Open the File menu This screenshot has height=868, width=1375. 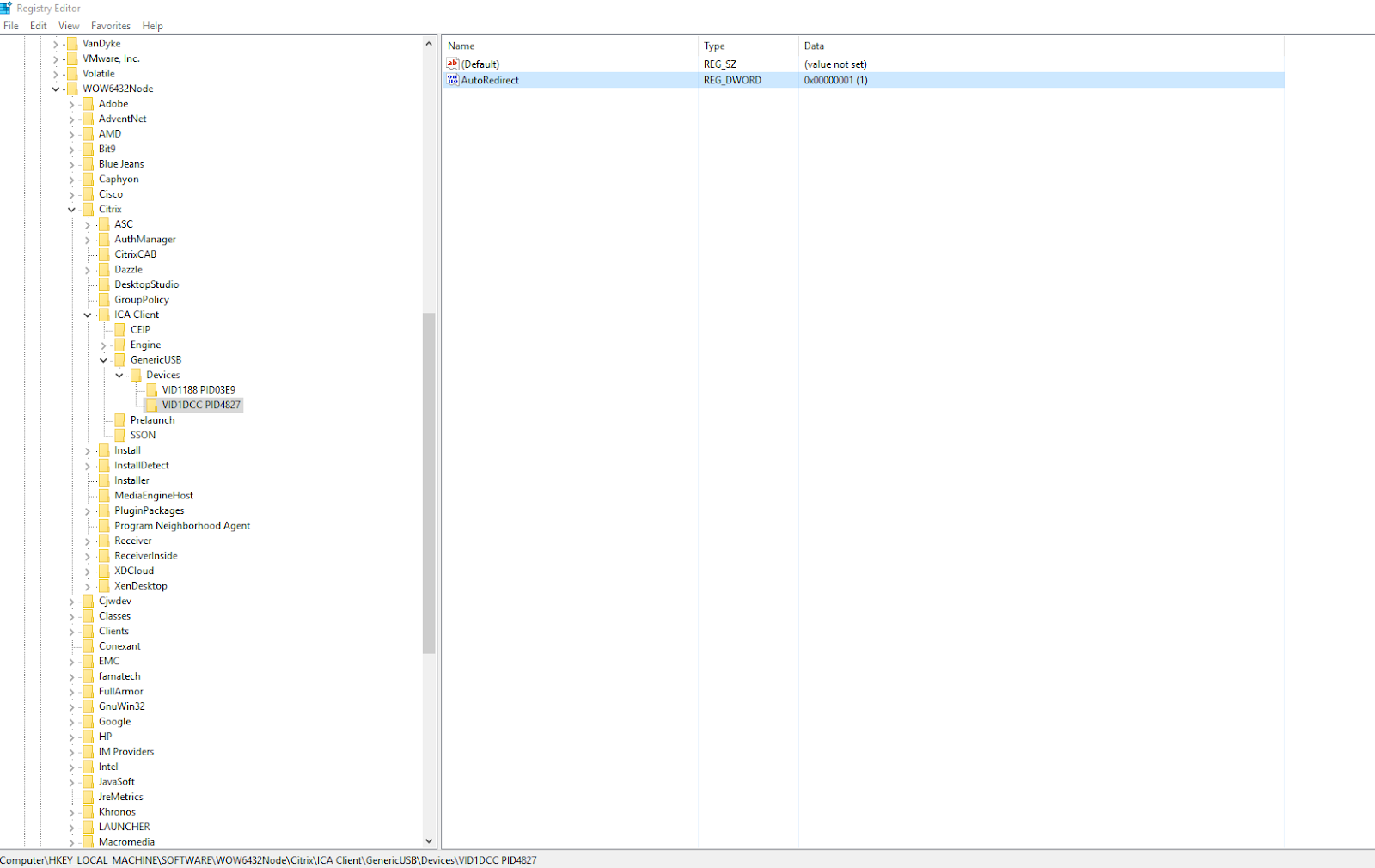pyautogui.click(x=11, y=26)
